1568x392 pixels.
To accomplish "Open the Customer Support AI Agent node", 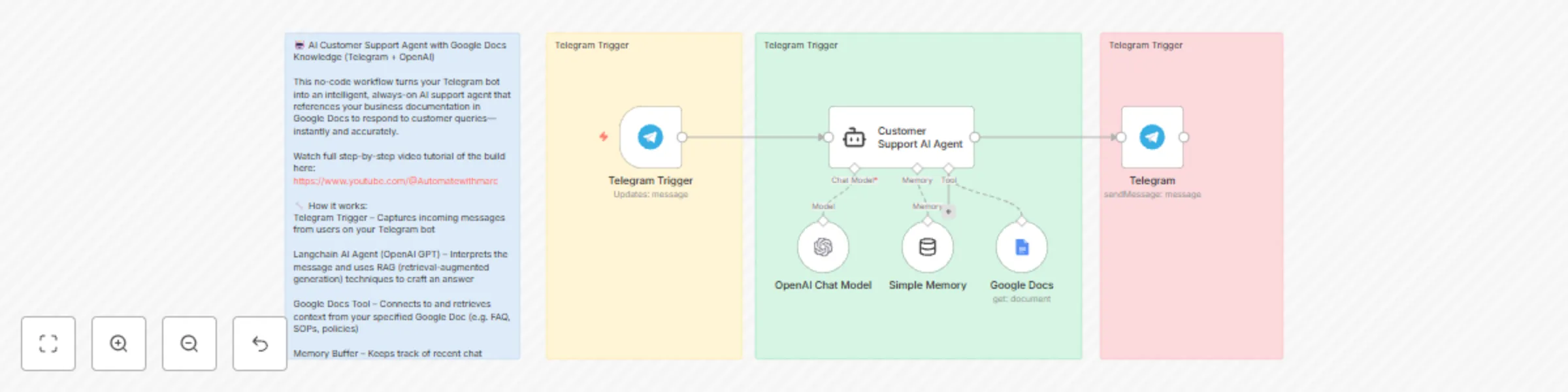I will (x=902, y=137).
